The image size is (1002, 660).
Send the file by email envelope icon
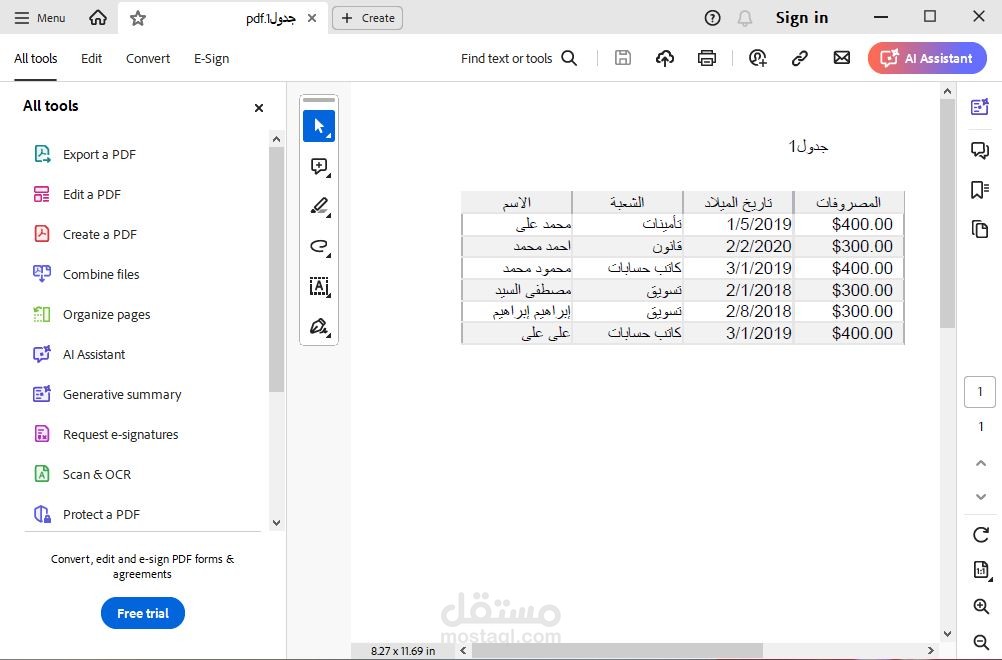pyautogui.click(x=842, y=58)
